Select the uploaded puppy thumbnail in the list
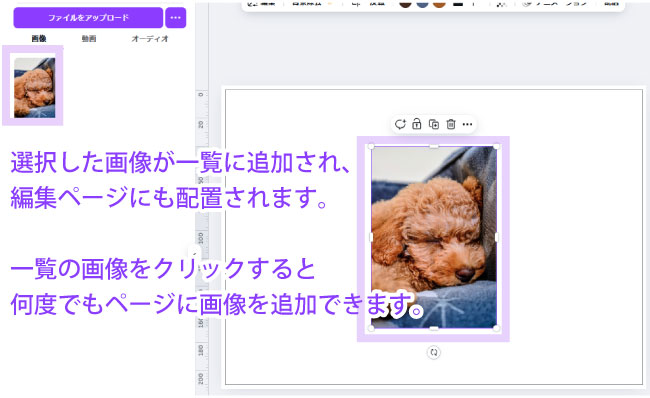This screenshot has height=398, width=650. (x=34, y=87)
